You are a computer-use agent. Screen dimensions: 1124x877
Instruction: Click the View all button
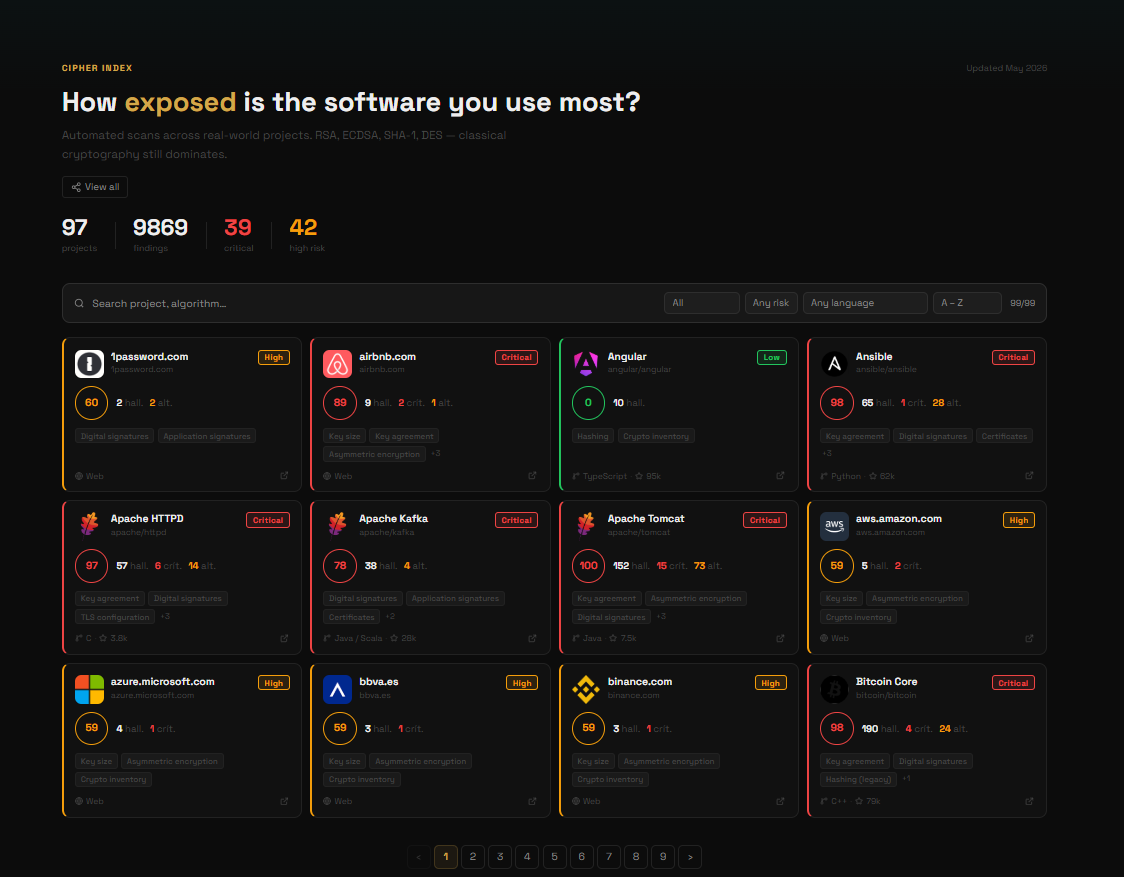tap(95, 187)
